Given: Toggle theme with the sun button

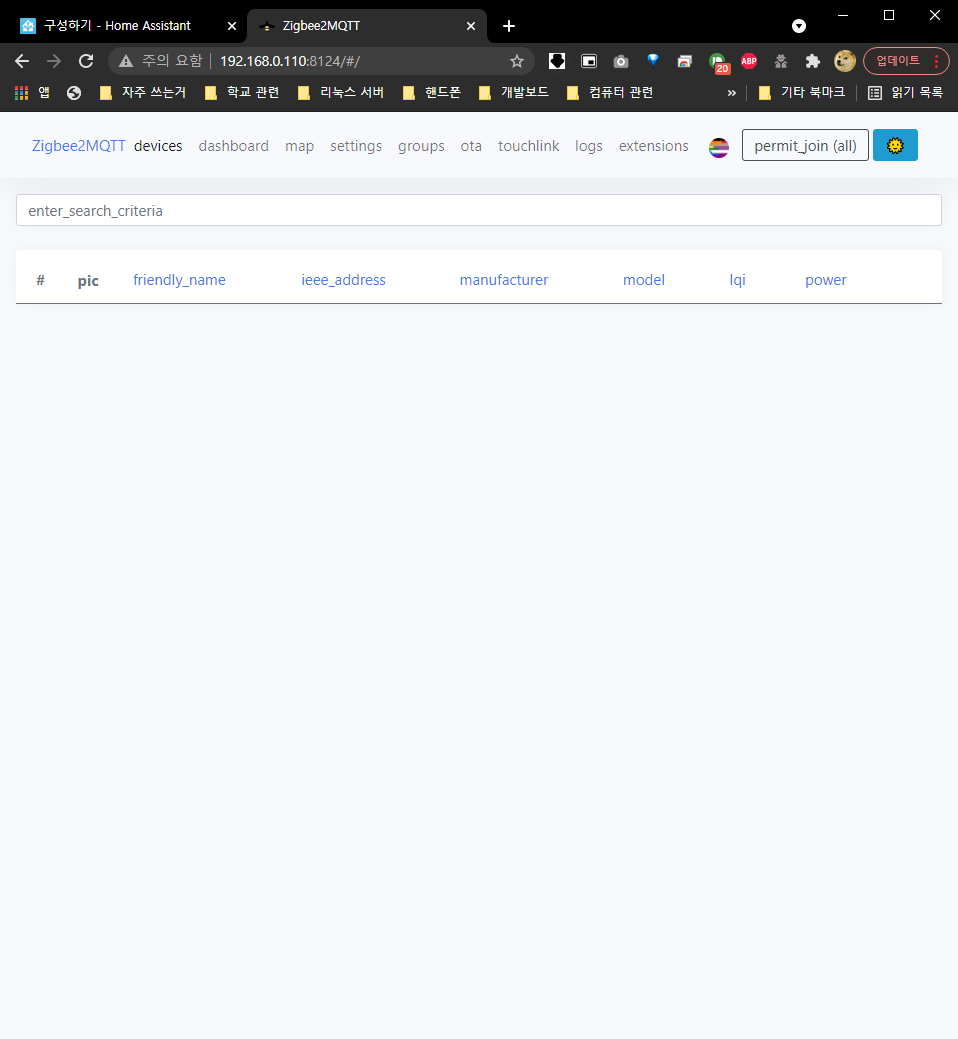Looking at the screenshot, I should (x=895, y=145).
